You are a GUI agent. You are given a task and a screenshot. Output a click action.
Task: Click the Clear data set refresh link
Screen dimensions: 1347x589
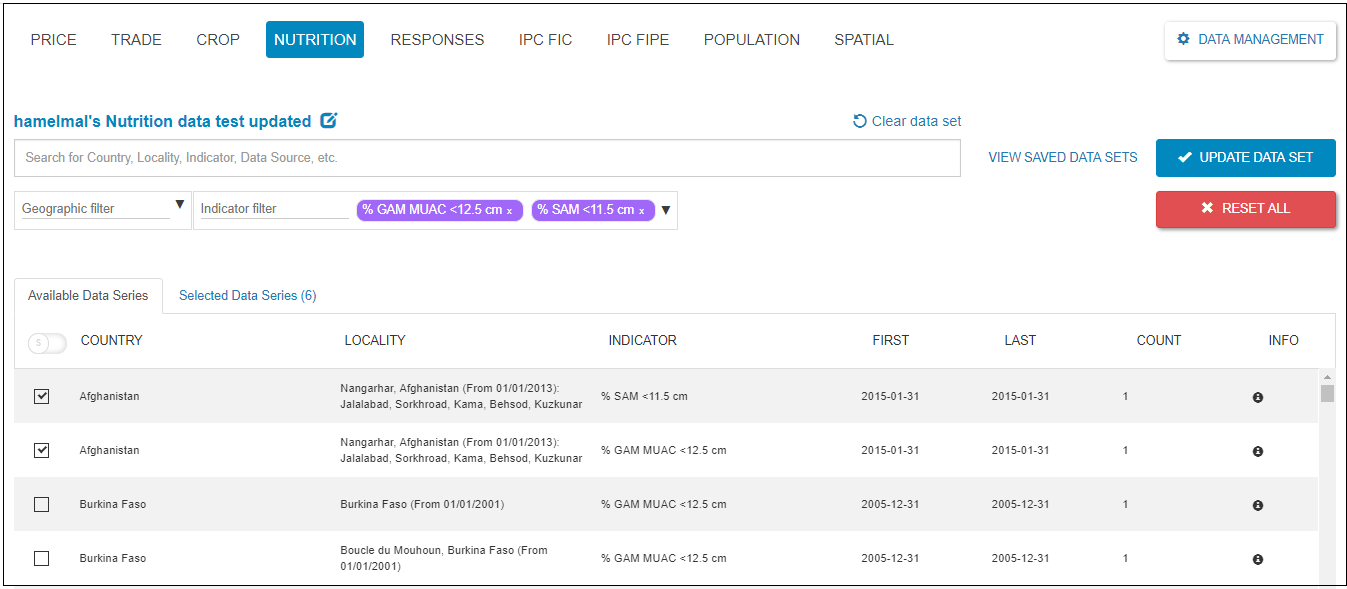point(907,121)
